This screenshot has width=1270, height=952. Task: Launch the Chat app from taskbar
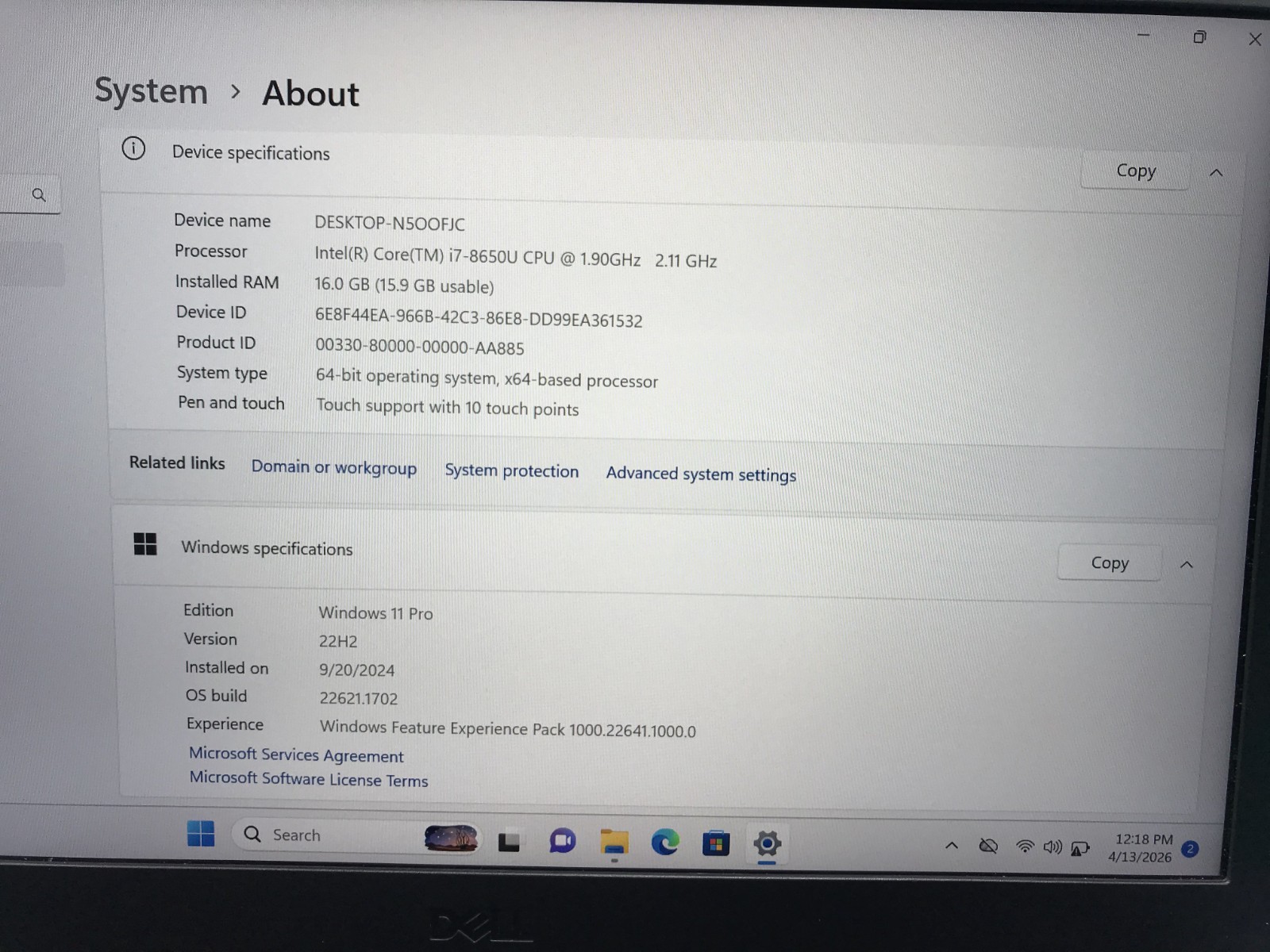tap(562, 841)
